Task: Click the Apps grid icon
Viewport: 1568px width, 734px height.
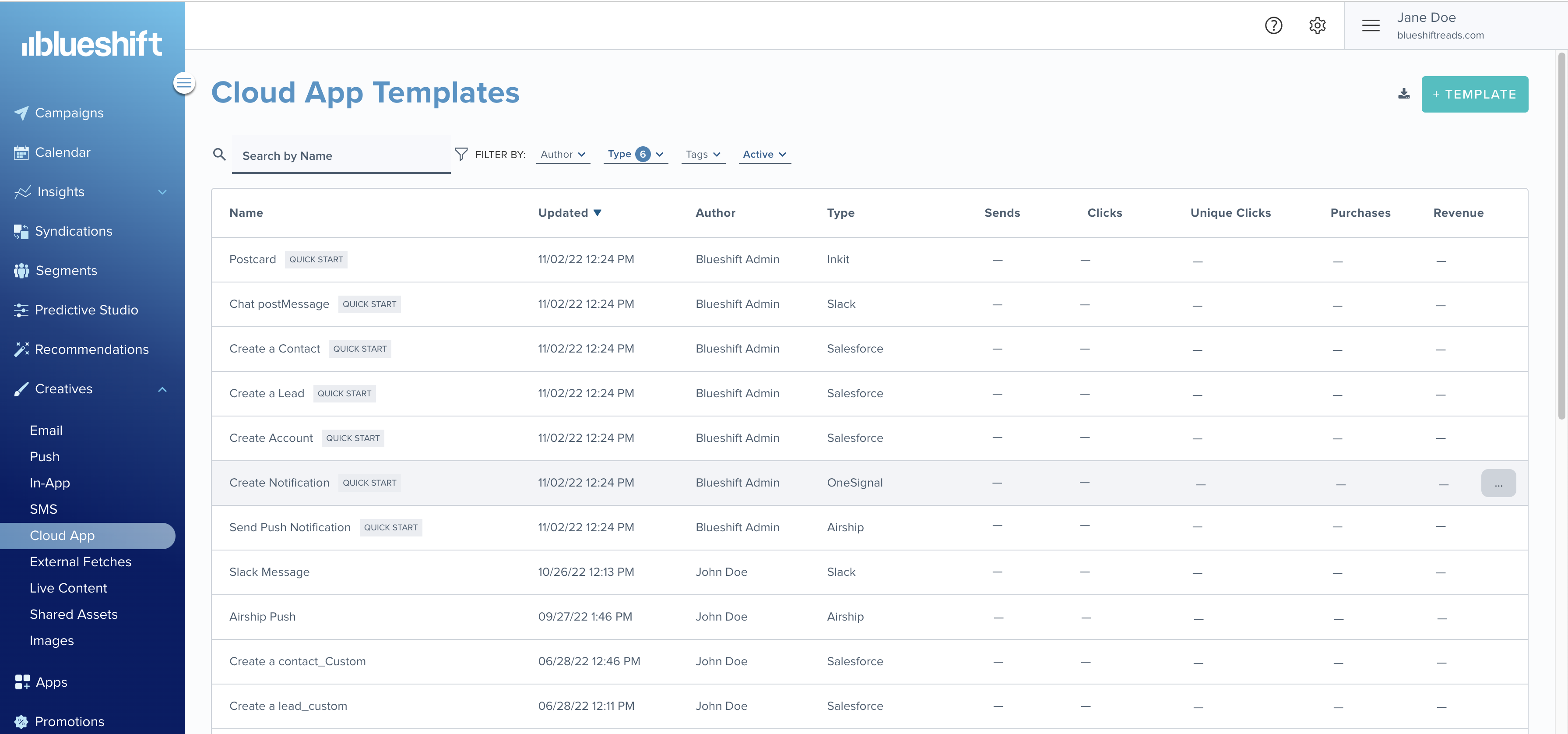Action: coord(22,682)
